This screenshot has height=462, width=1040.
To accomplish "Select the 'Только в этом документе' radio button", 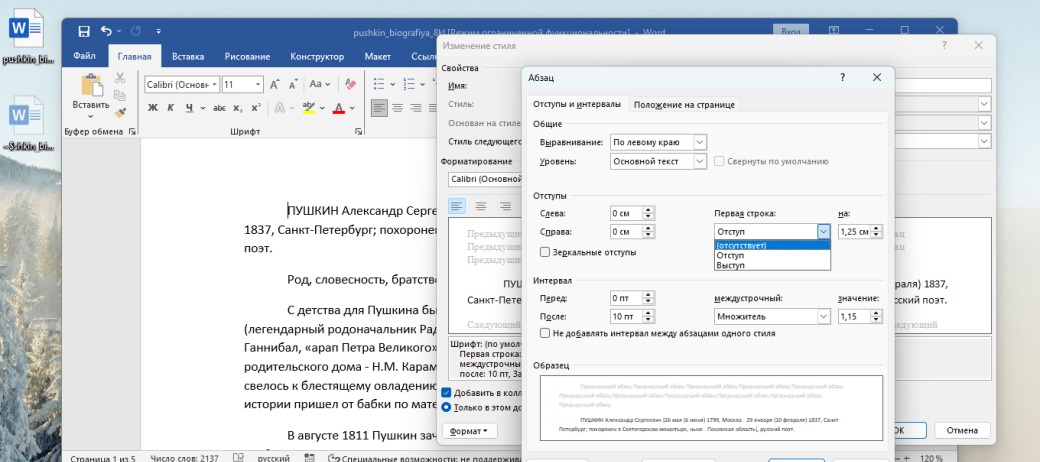I will (446, 407).
